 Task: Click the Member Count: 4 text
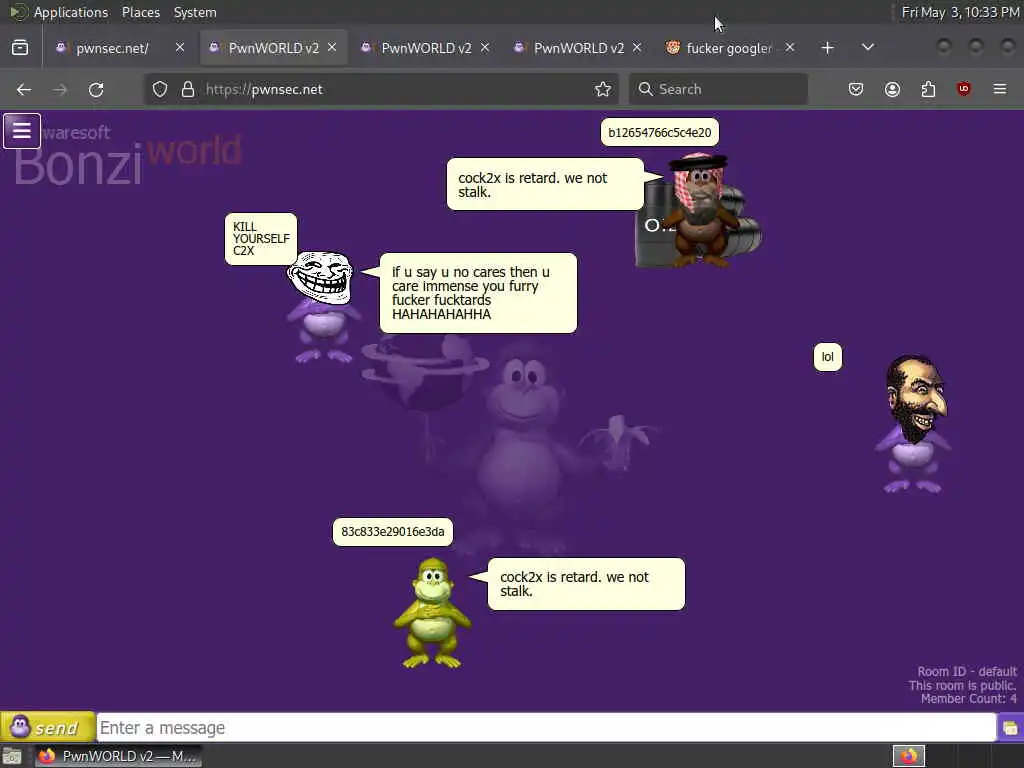[x=968, y=699]
